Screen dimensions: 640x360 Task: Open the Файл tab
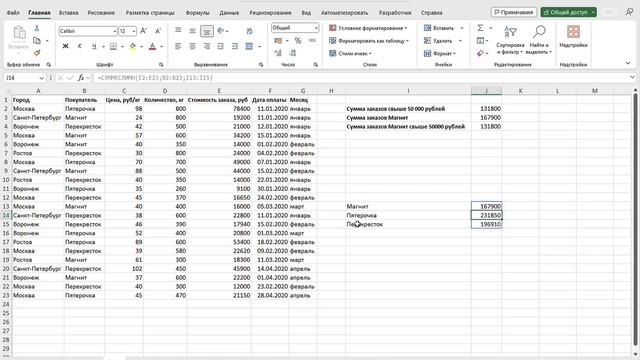click(13, 13)
